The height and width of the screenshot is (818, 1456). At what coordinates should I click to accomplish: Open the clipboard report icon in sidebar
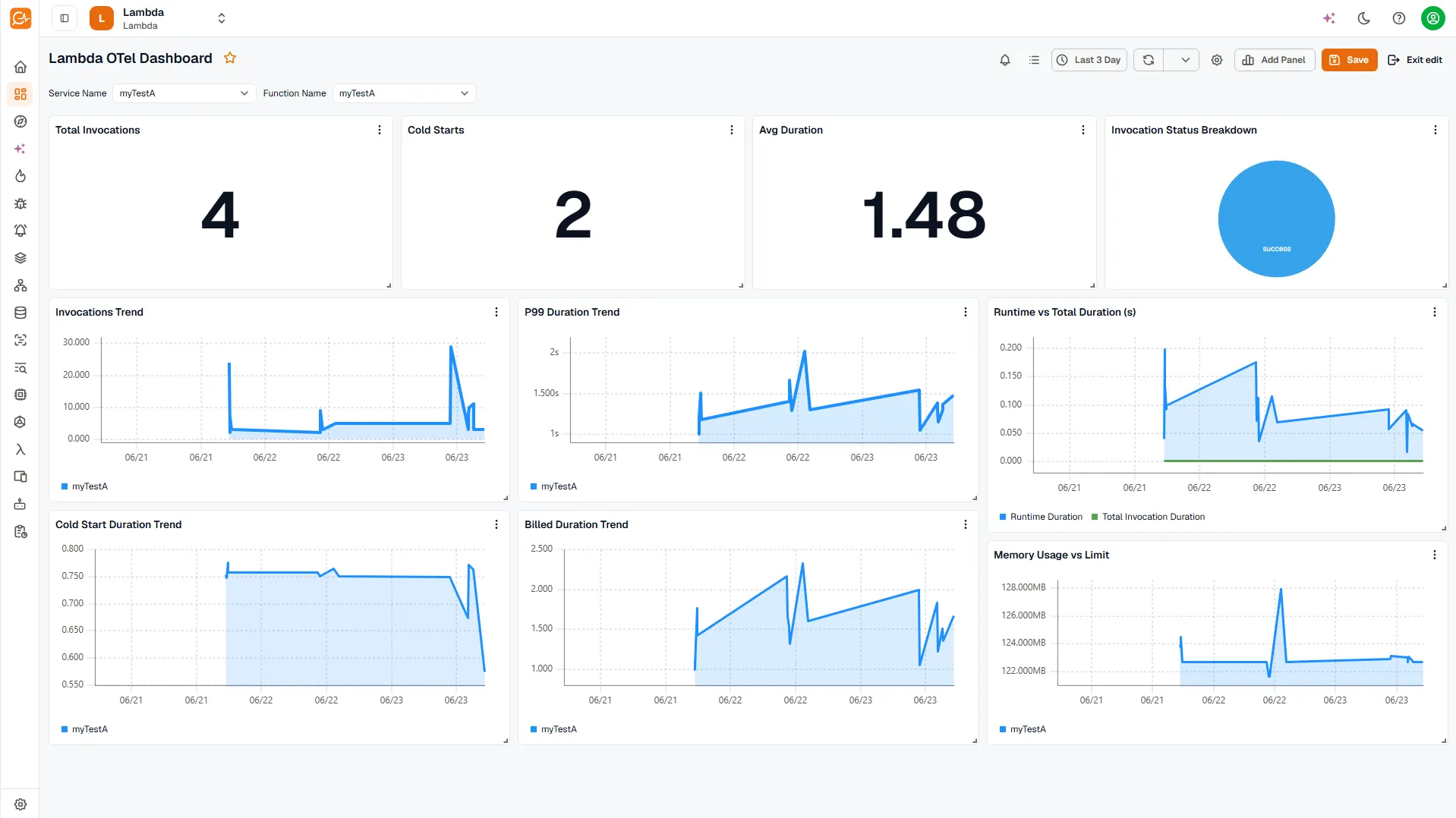pyautogui.click(x=20, y=532)
